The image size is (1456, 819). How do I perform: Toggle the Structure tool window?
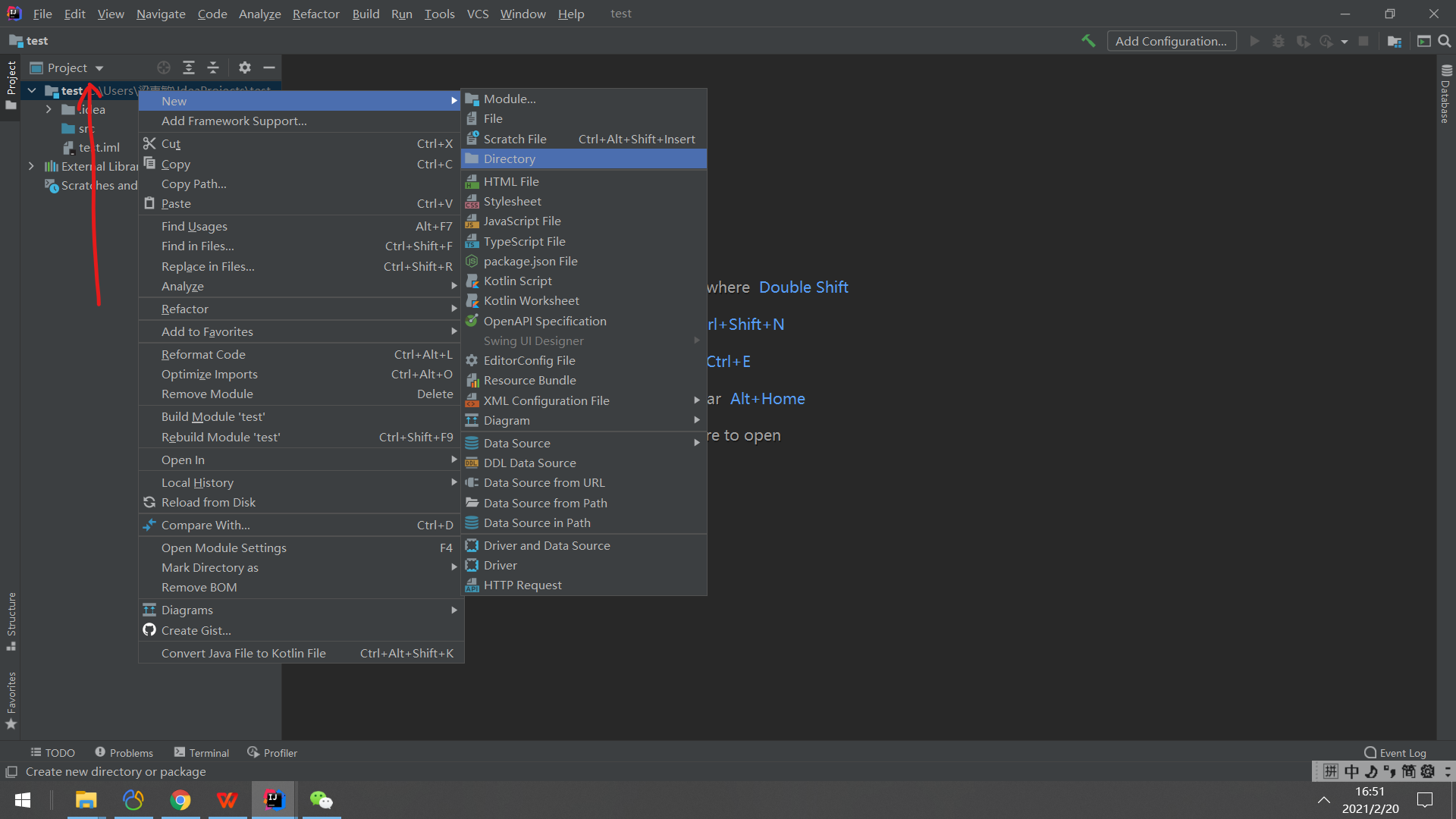coord(11,620)
